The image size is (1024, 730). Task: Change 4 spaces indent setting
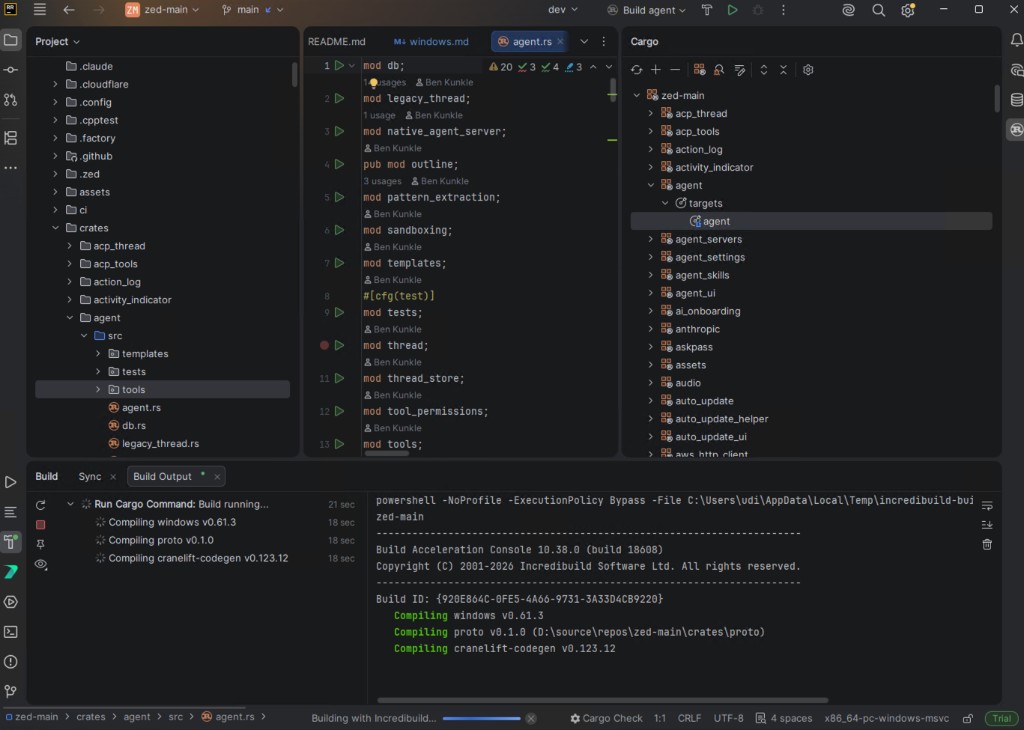pyautogui.click(x=784, y=718)
